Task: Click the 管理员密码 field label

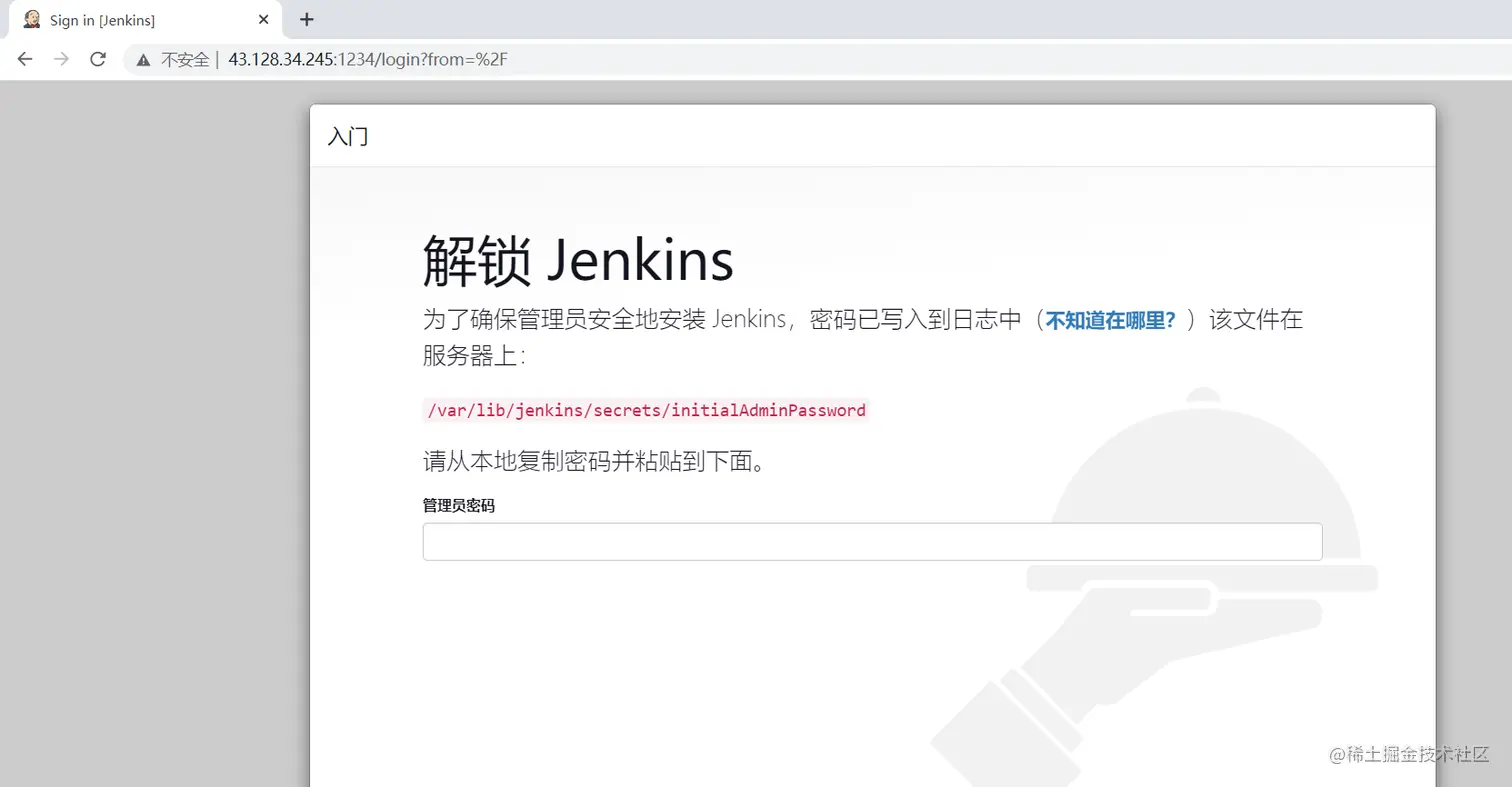Action: click(458, 506)
